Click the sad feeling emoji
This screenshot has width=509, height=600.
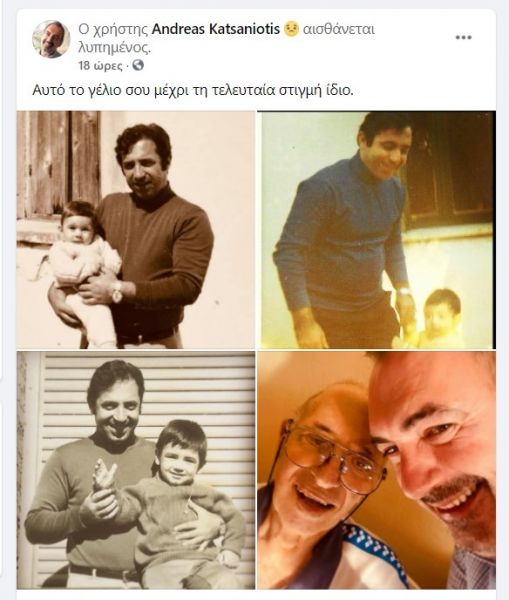pos(291,29)
